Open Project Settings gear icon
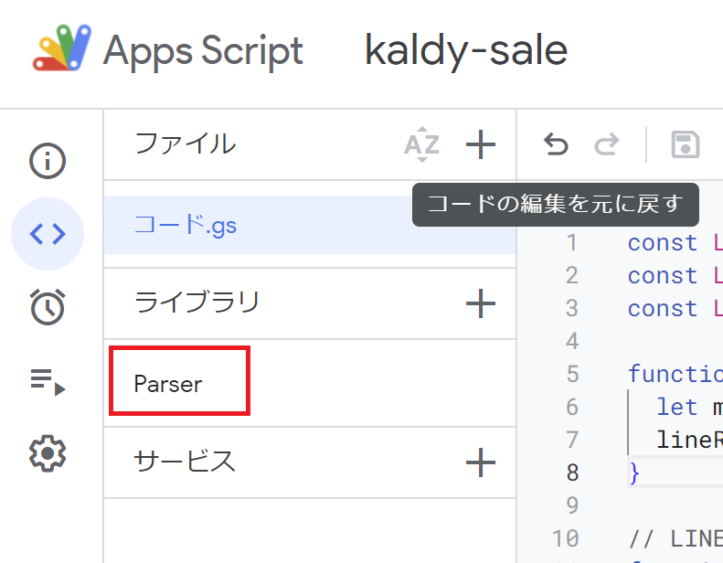The height and width of the screenshot is (563, 723). click(x=47, y=454)
